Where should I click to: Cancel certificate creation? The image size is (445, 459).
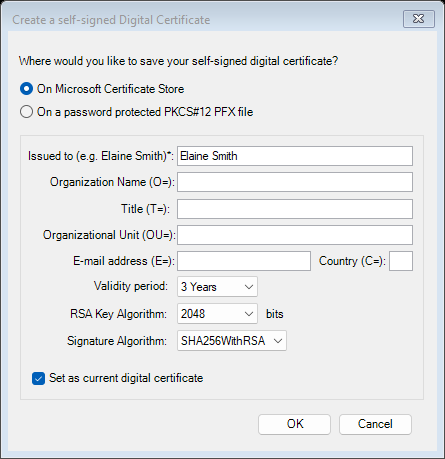pyautogui.click(x=375, y=424)
